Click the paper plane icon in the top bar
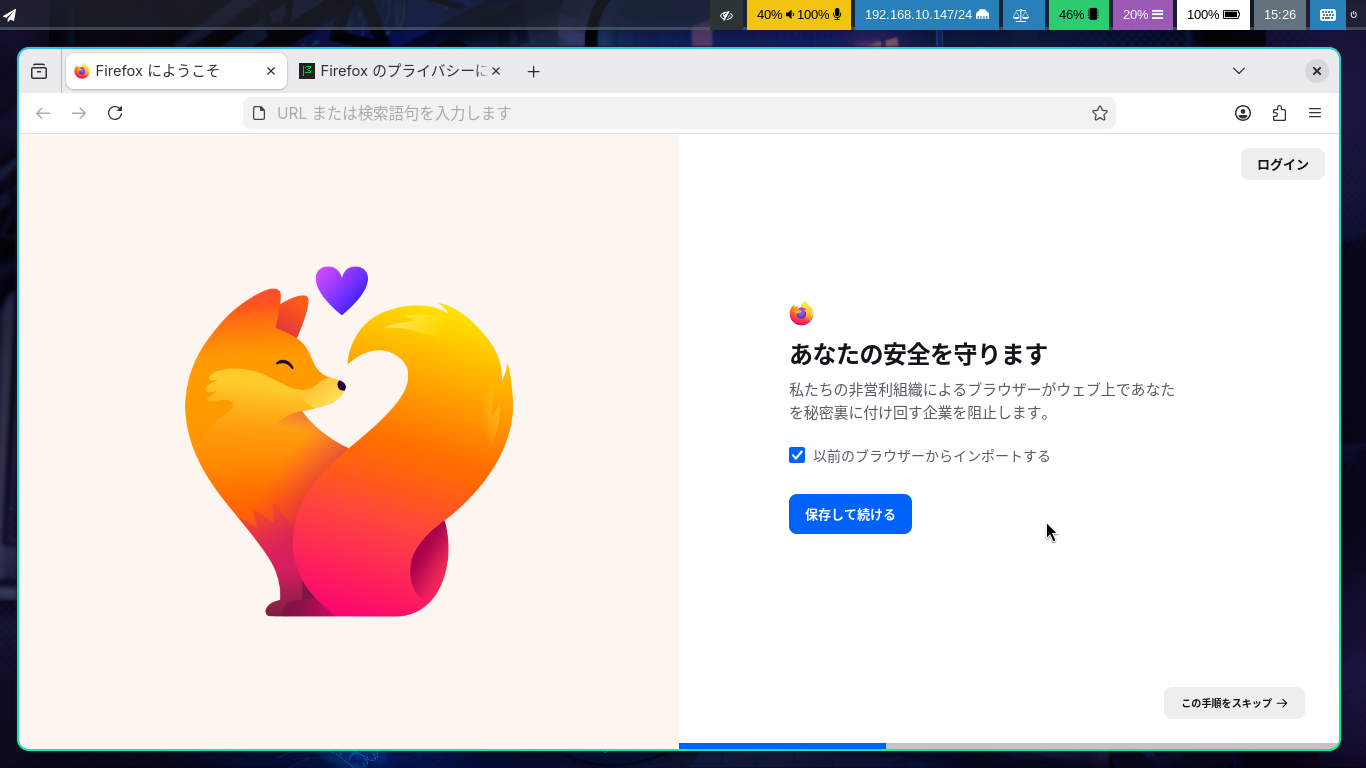 tap(10, 15)
